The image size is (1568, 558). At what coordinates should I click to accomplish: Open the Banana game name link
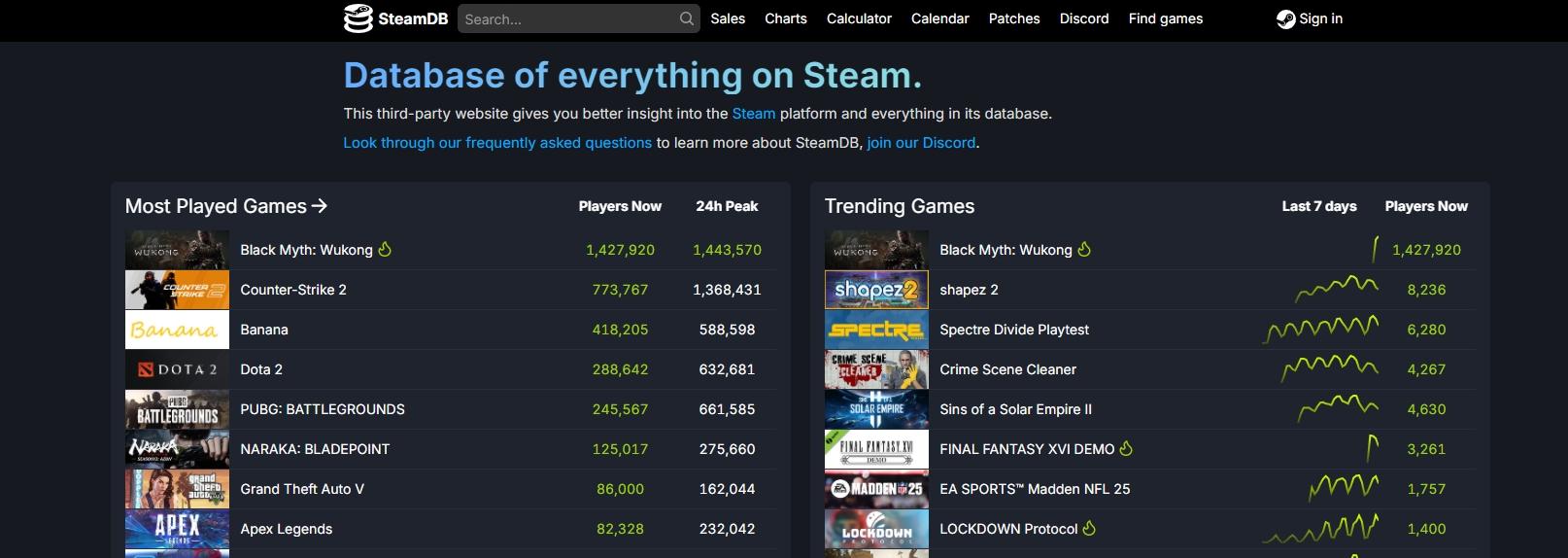point(264,330)
